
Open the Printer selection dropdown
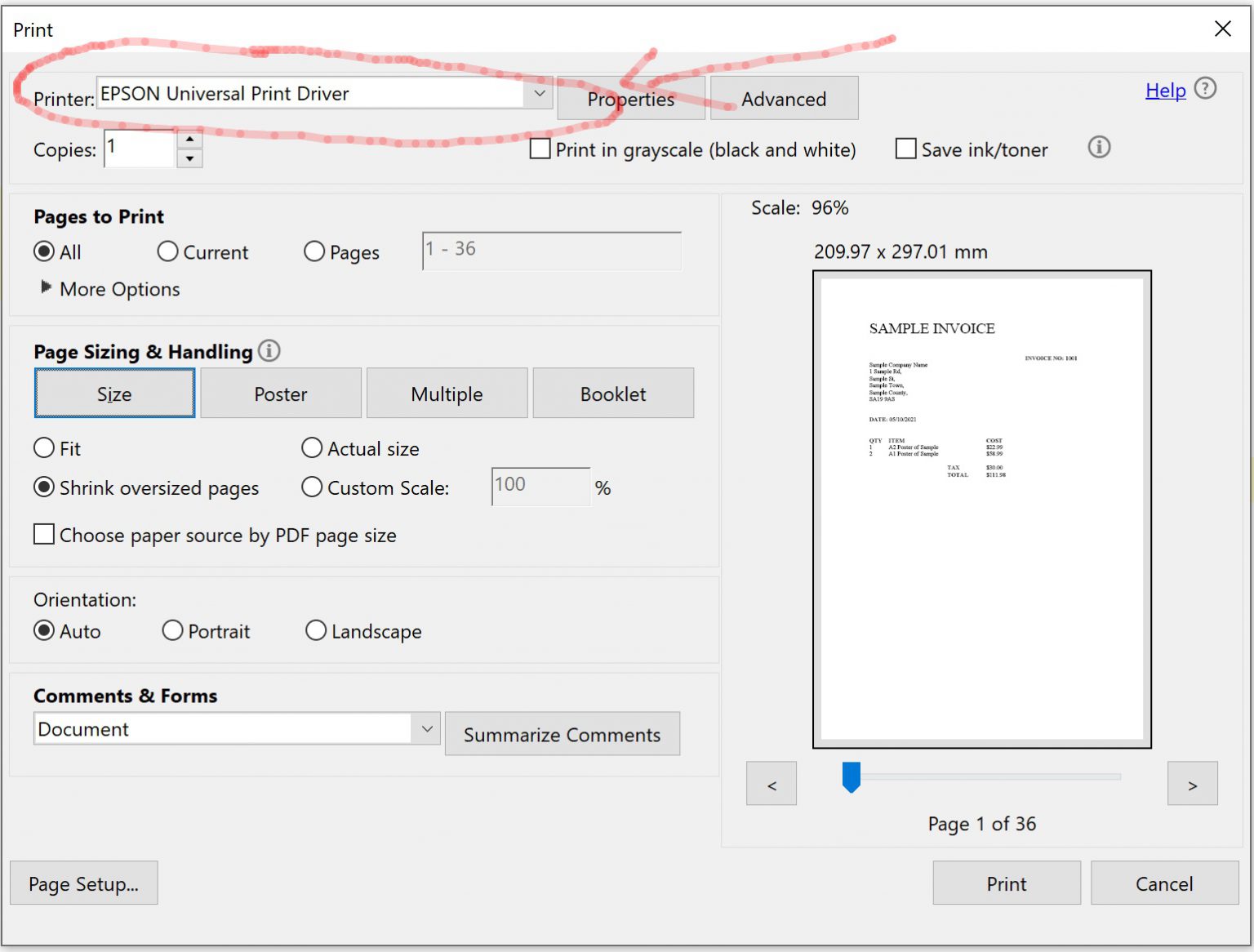[x=539, y=93]
